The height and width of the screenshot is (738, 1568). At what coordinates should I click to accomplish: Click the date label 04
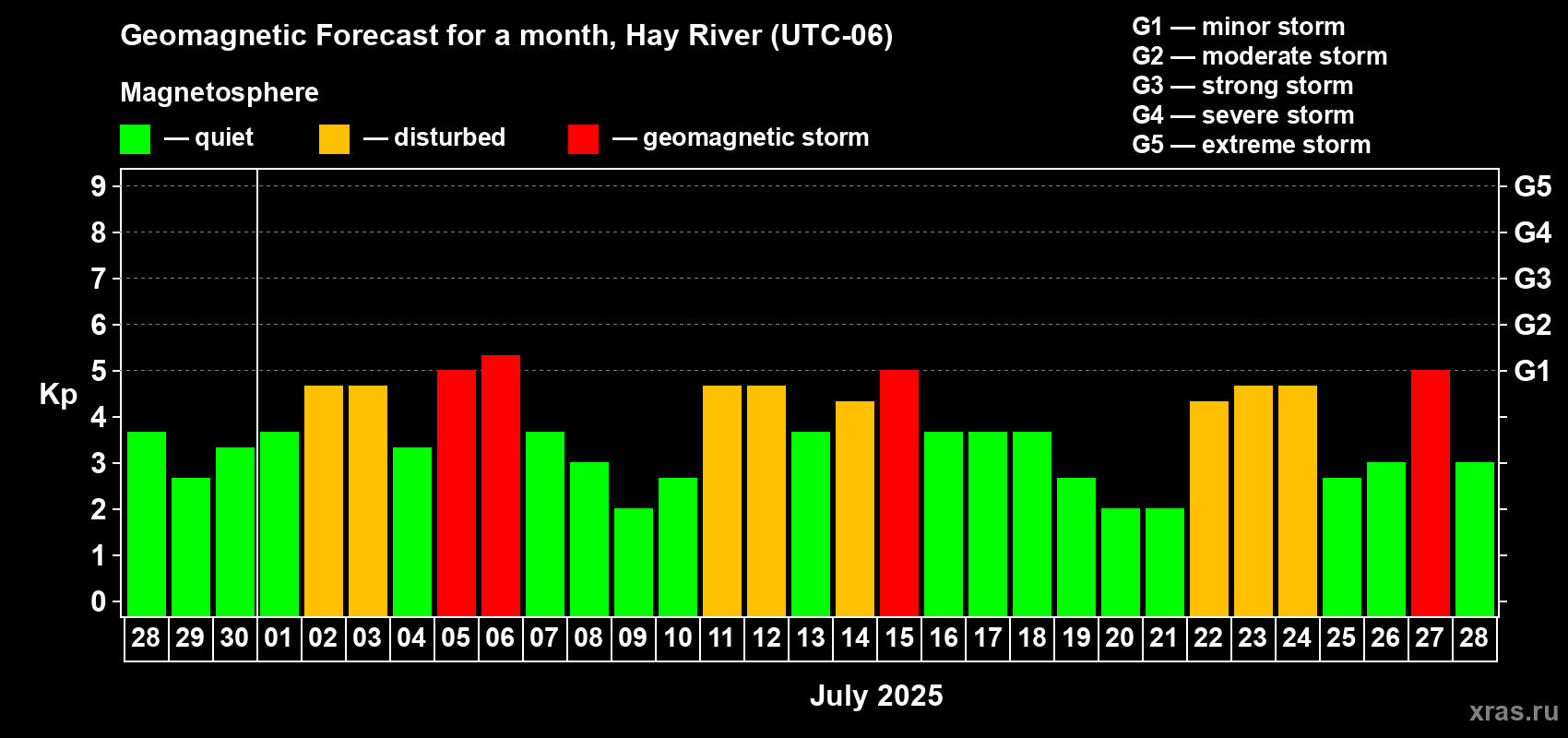[x=411, y=638]
